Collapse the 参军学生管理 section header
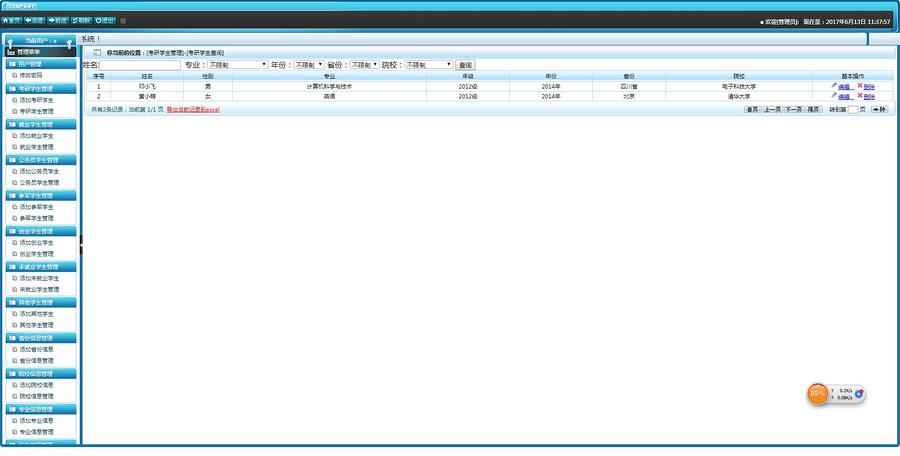Viewport: 900px width, 456px height. (41, 195)
